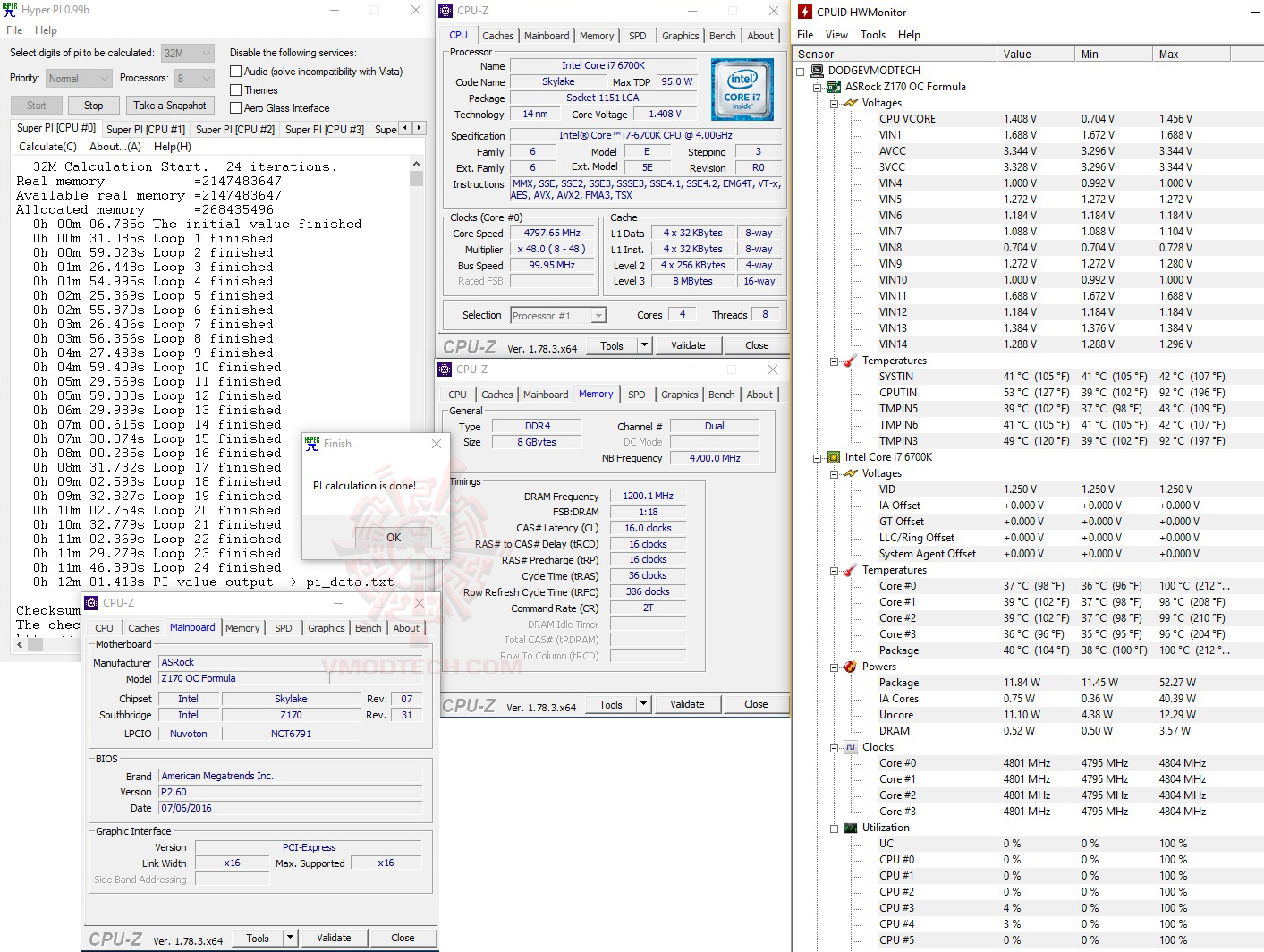This screenshot has height=952, width=1264.
Task: Open the Selection dropdown showing Processor #1
Action: click(558, 316)
